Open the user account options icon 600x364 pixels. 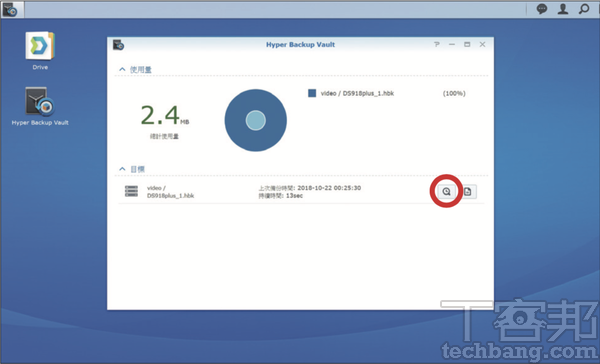point(562,9)
